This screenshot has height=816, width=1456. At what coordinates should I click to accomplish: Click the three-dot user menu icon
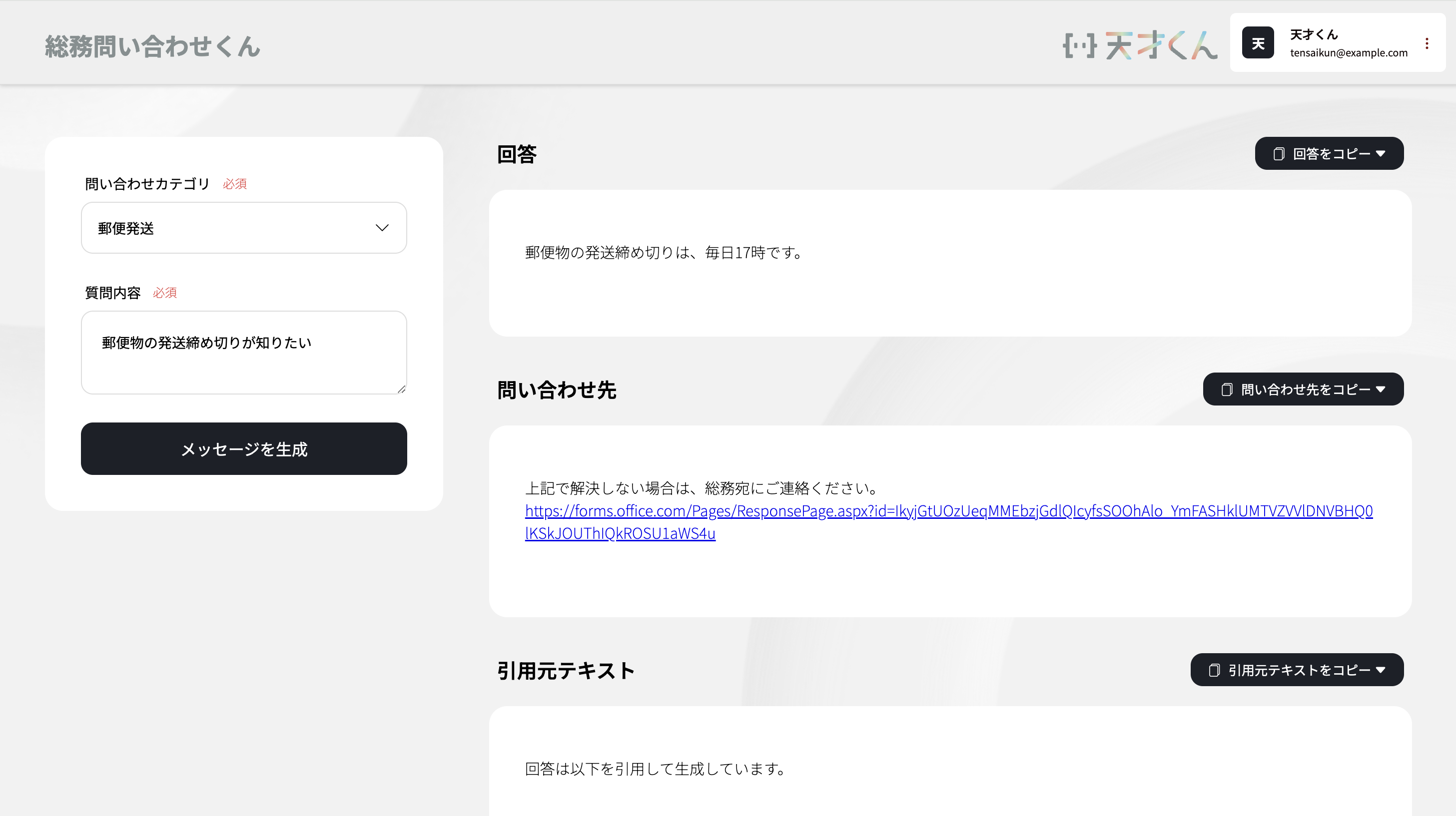coord(1427,43)
